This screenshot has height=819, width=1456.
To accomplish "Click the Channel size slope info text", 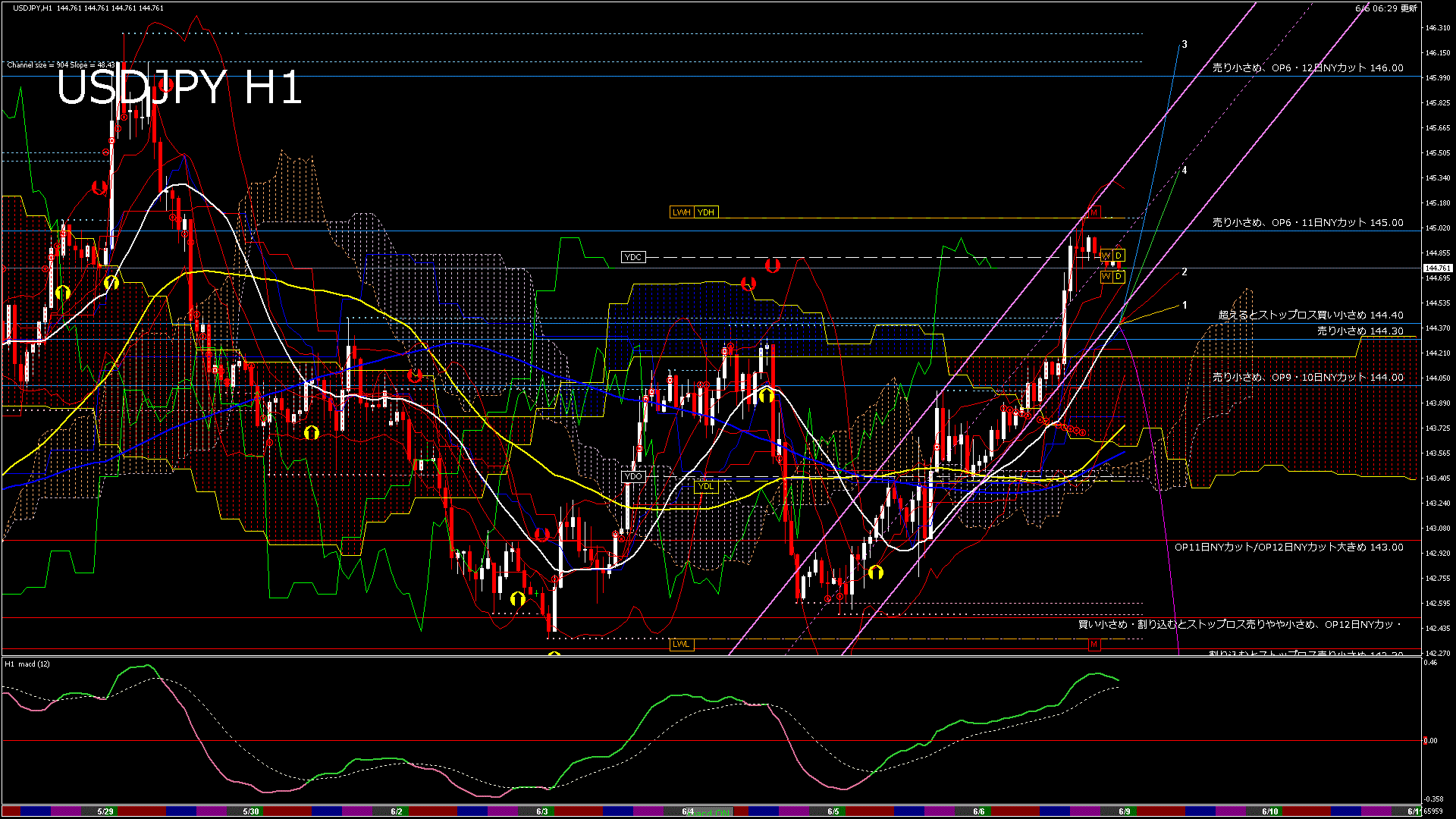I will (x=61, y=65).
